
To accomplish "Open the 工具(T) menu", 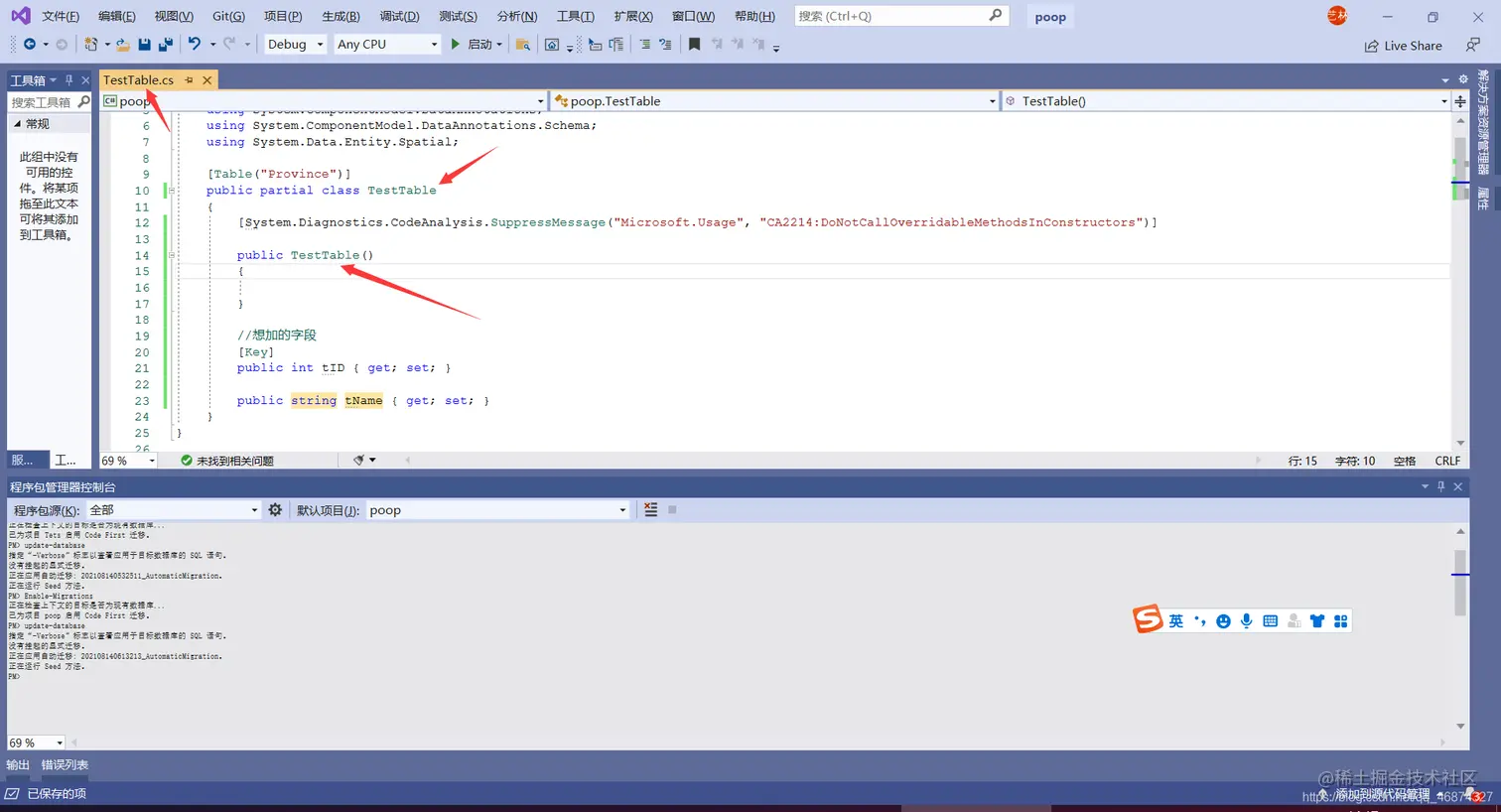I will pos(576,16).
